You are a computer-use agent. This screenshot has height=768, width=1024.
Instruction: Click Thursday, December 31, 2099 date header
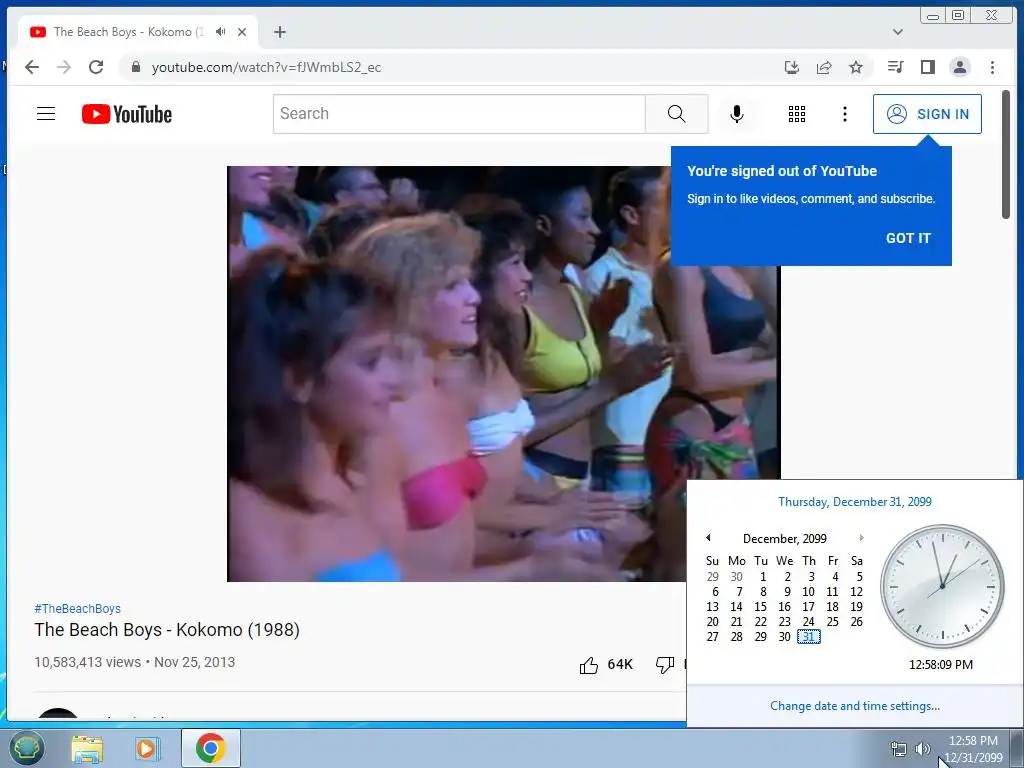[x=855, y=502]
